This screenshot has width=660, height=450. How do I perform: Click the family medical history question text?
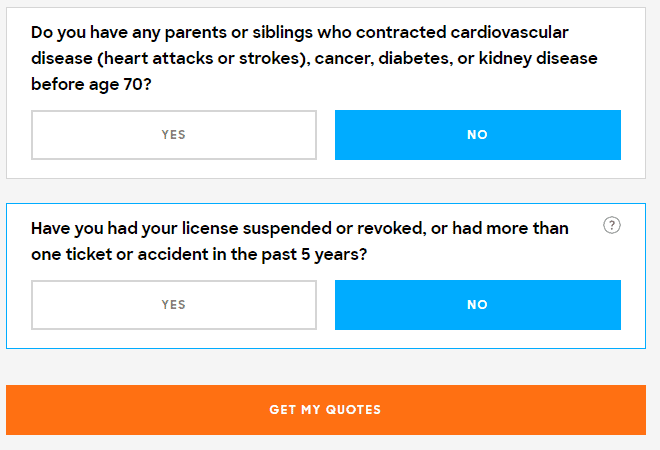[314, 58]
